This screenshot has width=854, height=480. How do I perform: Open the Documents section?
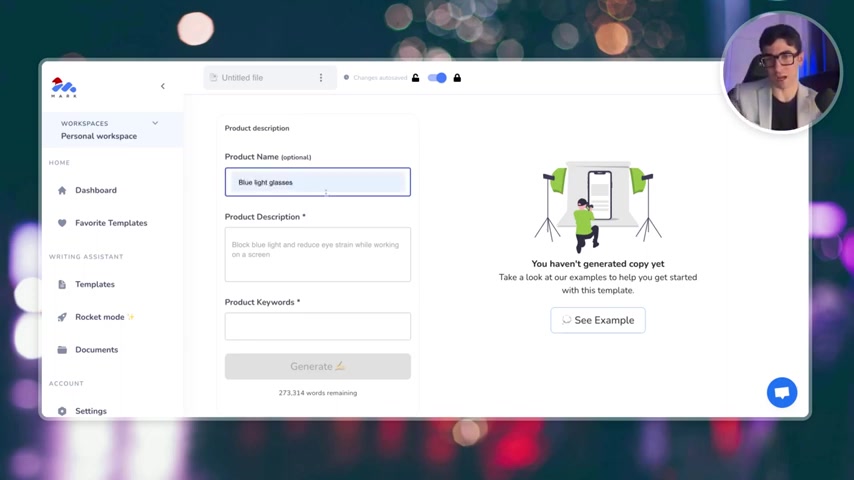[96, 350]
